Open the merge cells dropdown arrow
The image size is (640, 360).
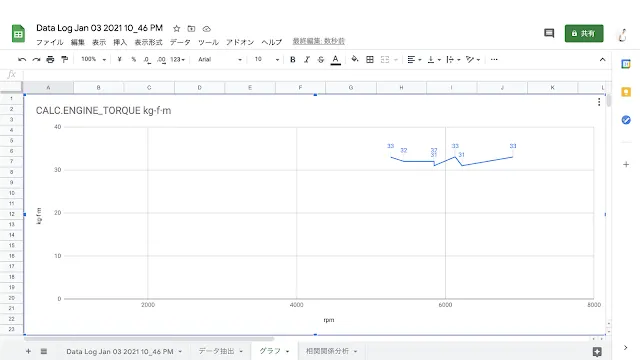click(x=396, y=60)
